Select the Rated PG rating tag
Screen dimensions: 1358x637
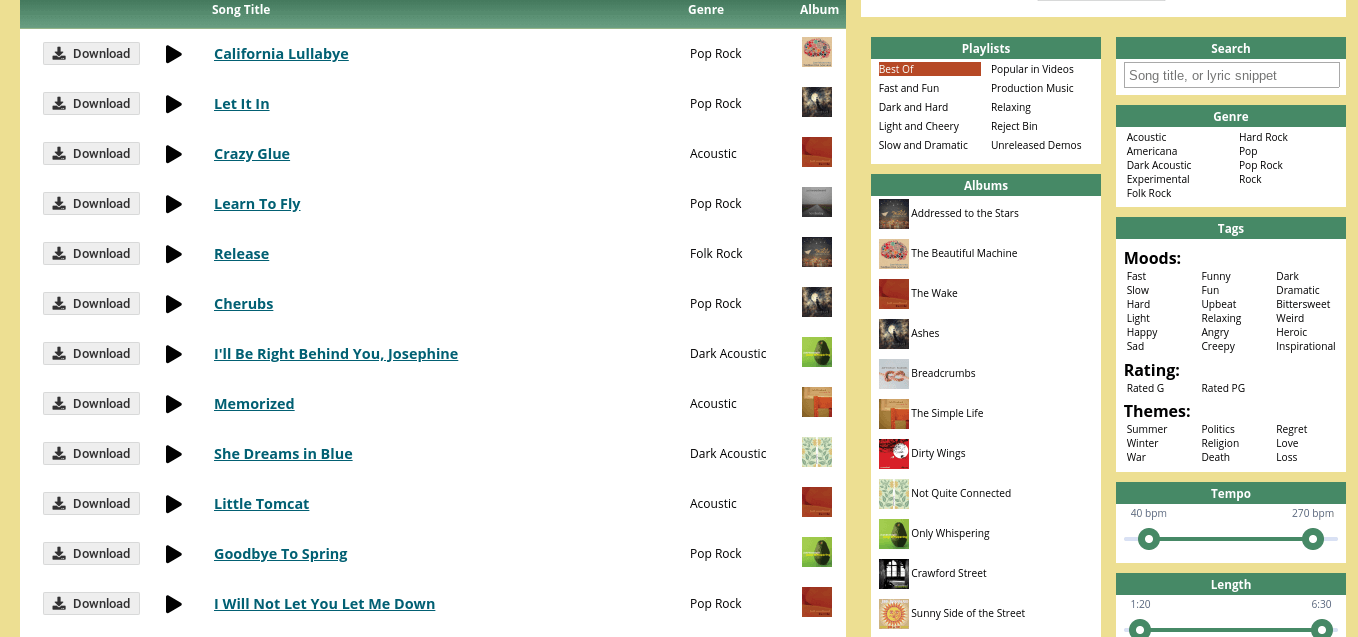tap(1223, 388)
